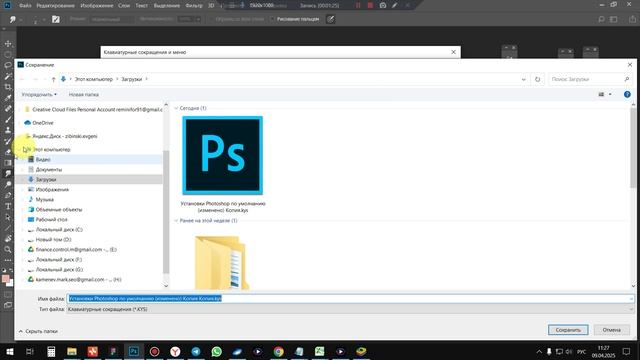
Task: Click the refresh button in save dialog
Action: pyautogui.click(x=538, y=79)
